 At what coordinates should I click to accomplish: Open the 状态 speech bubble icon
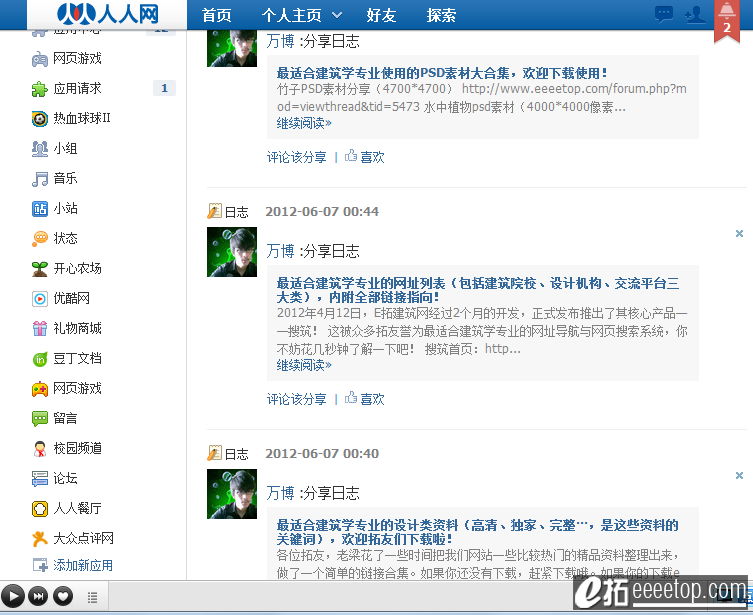click(x=40, y=239)
